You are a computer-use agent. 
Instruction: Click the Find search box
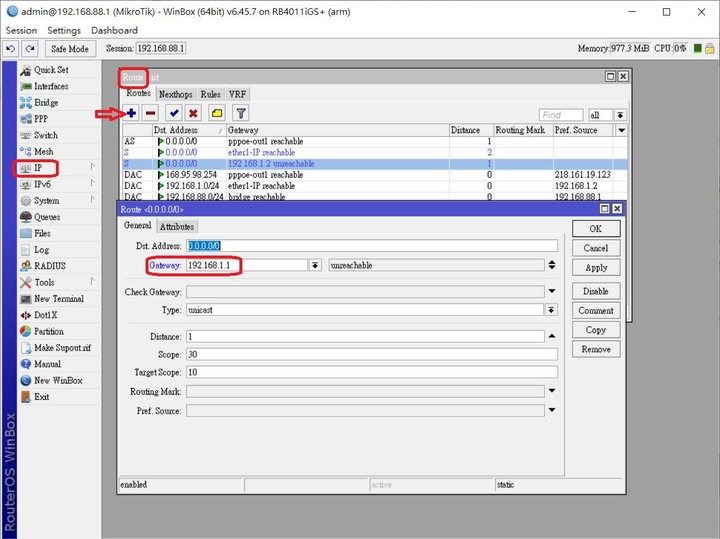point(561,115)
